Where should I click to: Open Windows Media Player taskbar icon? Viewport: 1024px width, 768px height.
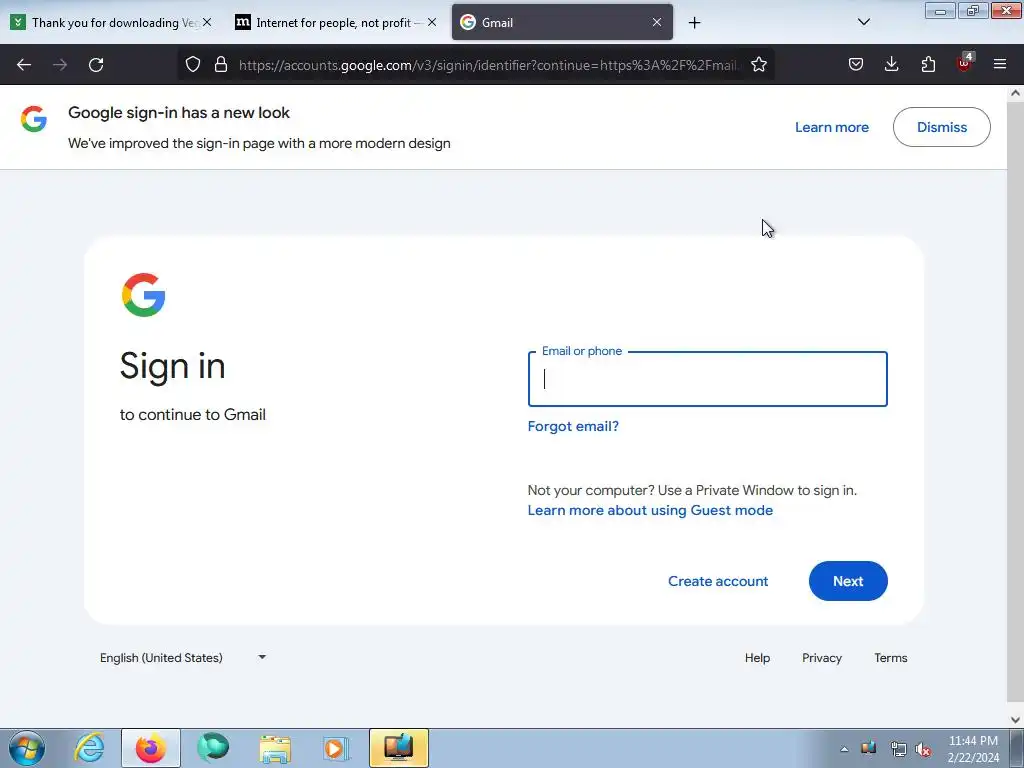[337, 748]
